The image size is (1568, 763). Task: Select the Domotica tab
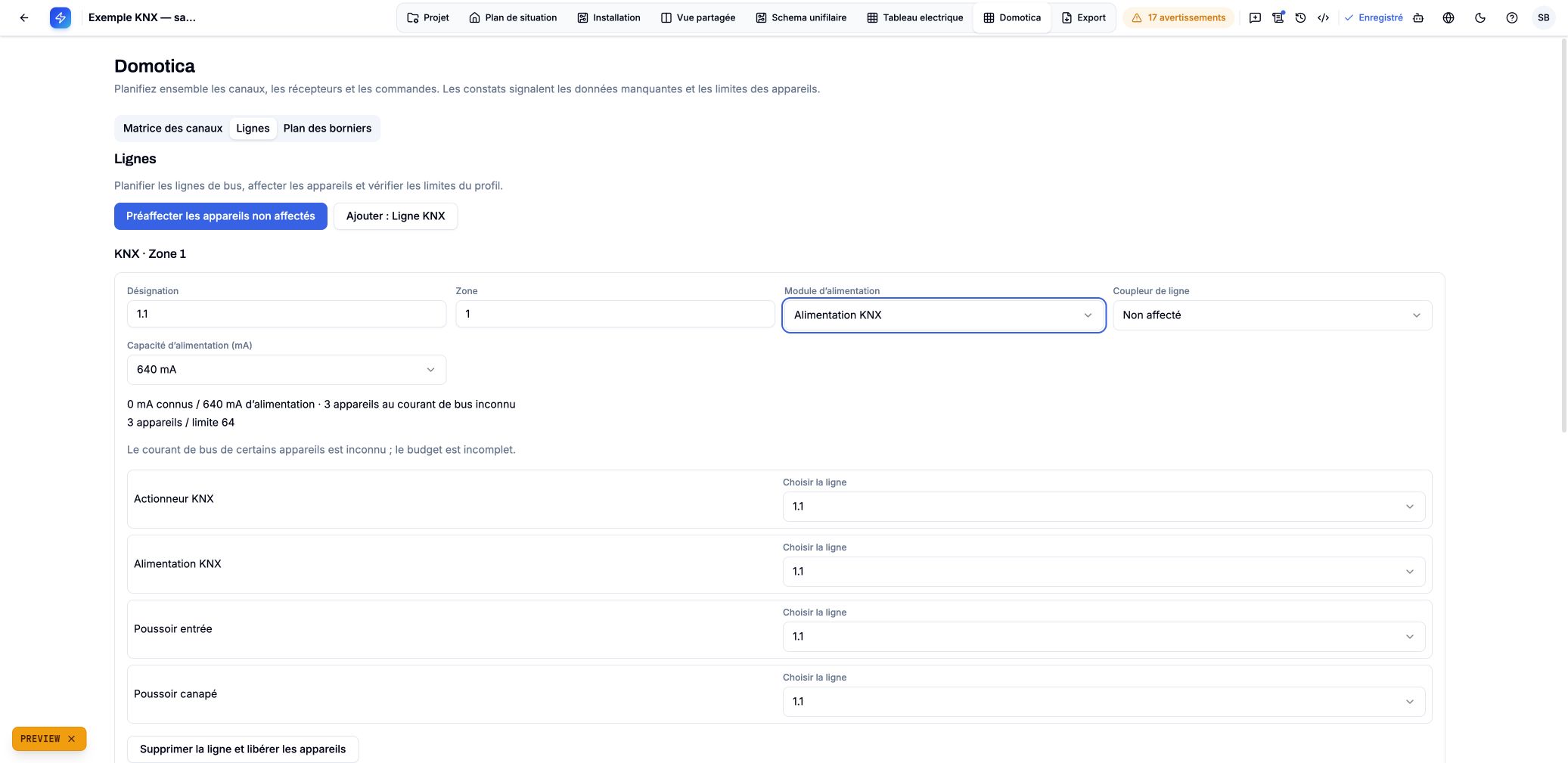click(x=1012, y=17)
